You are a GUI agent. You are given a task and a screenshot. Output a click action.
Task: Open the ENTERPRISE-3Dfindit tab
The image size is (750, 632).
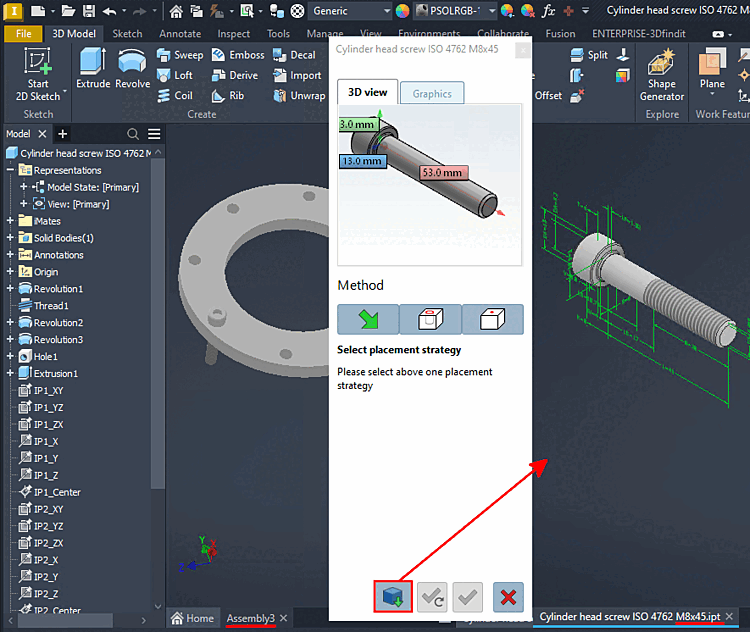pyautogui.click(x=639, y=33)
